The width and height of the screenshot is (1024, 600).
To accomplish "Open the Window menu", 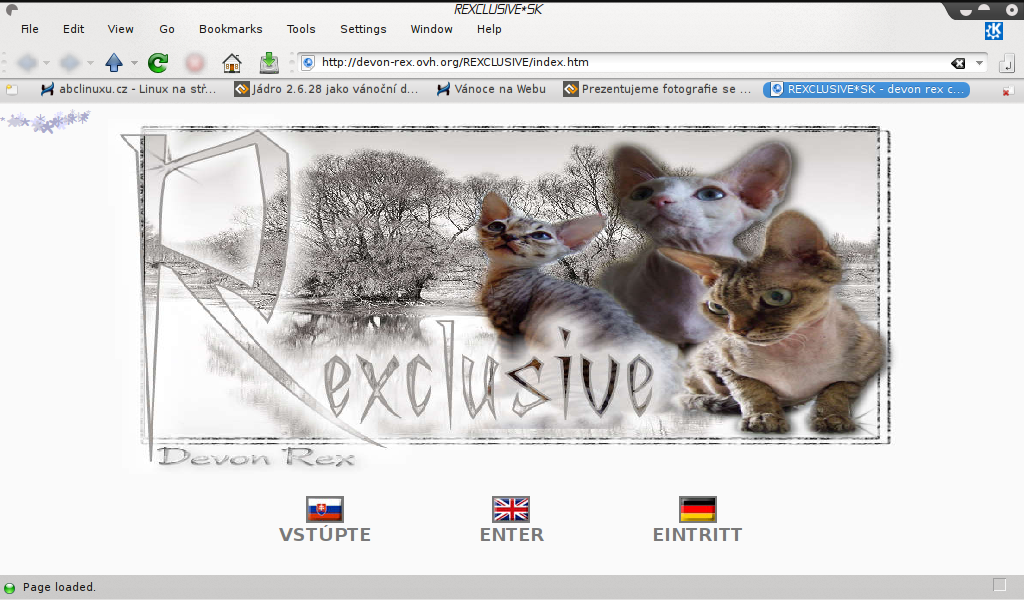I will tap(432, 29).
